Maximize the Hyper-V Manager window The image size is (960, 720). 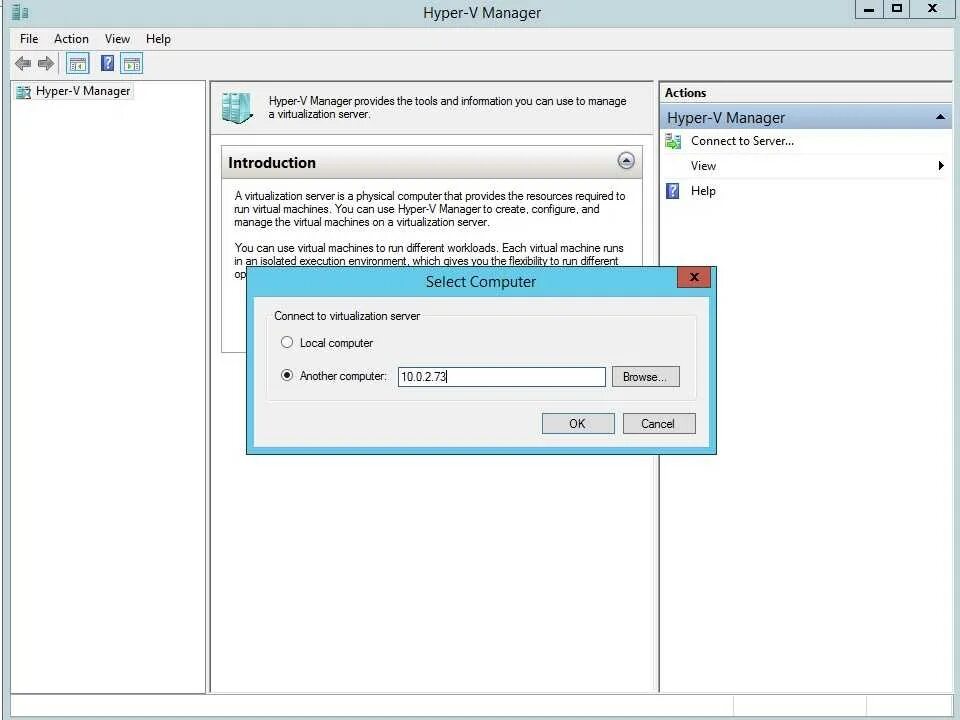[x=897, y=9]
